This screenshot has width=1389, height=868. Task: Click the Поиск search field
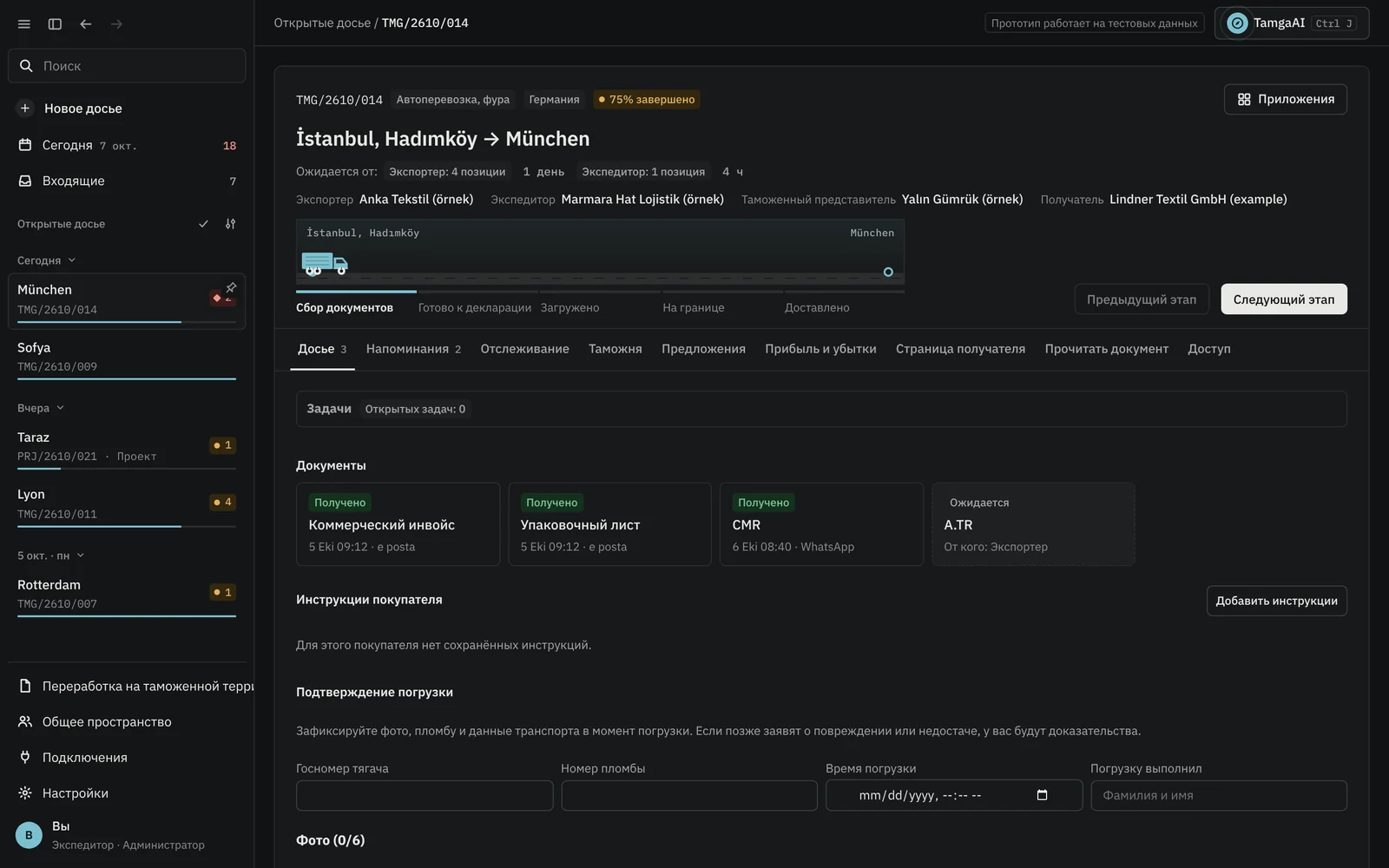[x=127, y=66]
